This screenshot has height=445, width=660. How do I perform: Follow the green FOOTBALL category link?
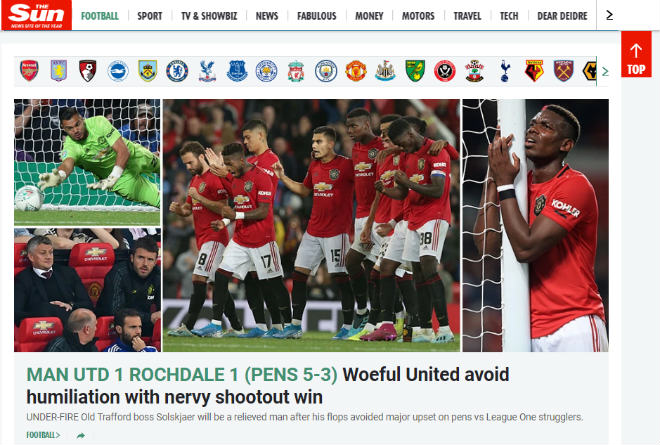(43, 435)
